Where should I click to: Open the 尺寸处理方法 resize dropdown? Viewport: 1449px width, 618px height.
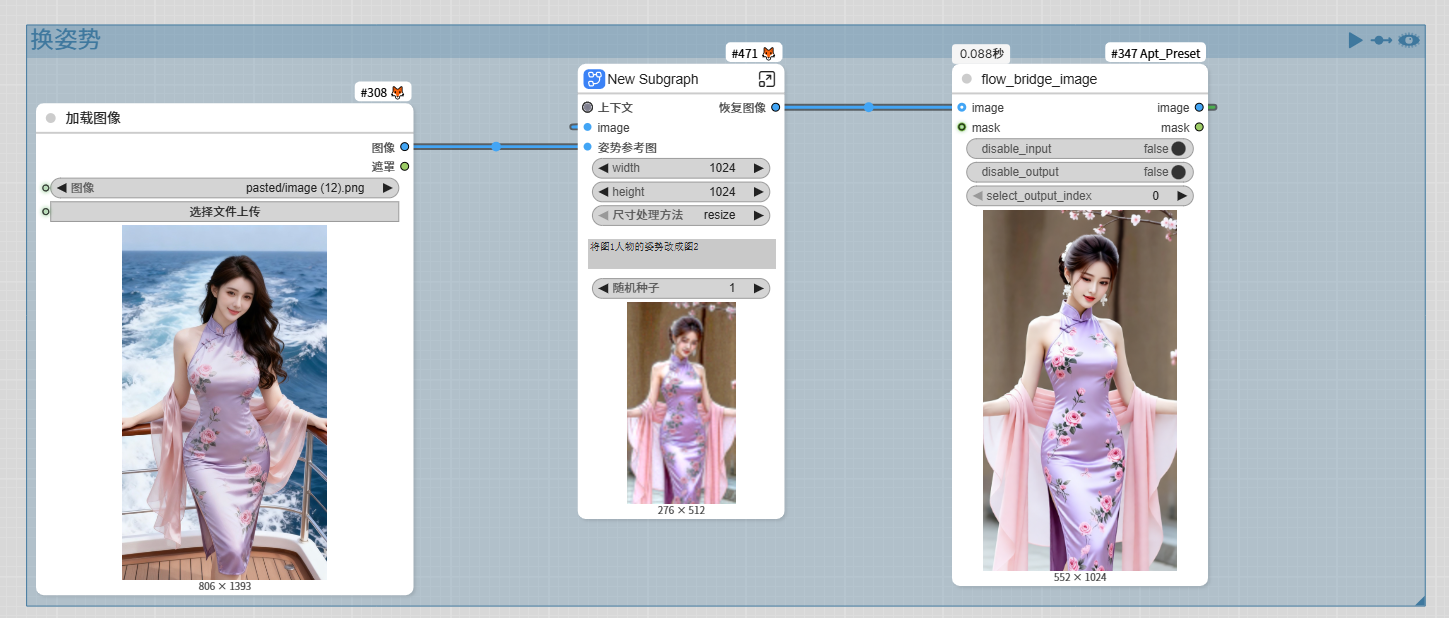pyautogui.click(x=681, y=215)
